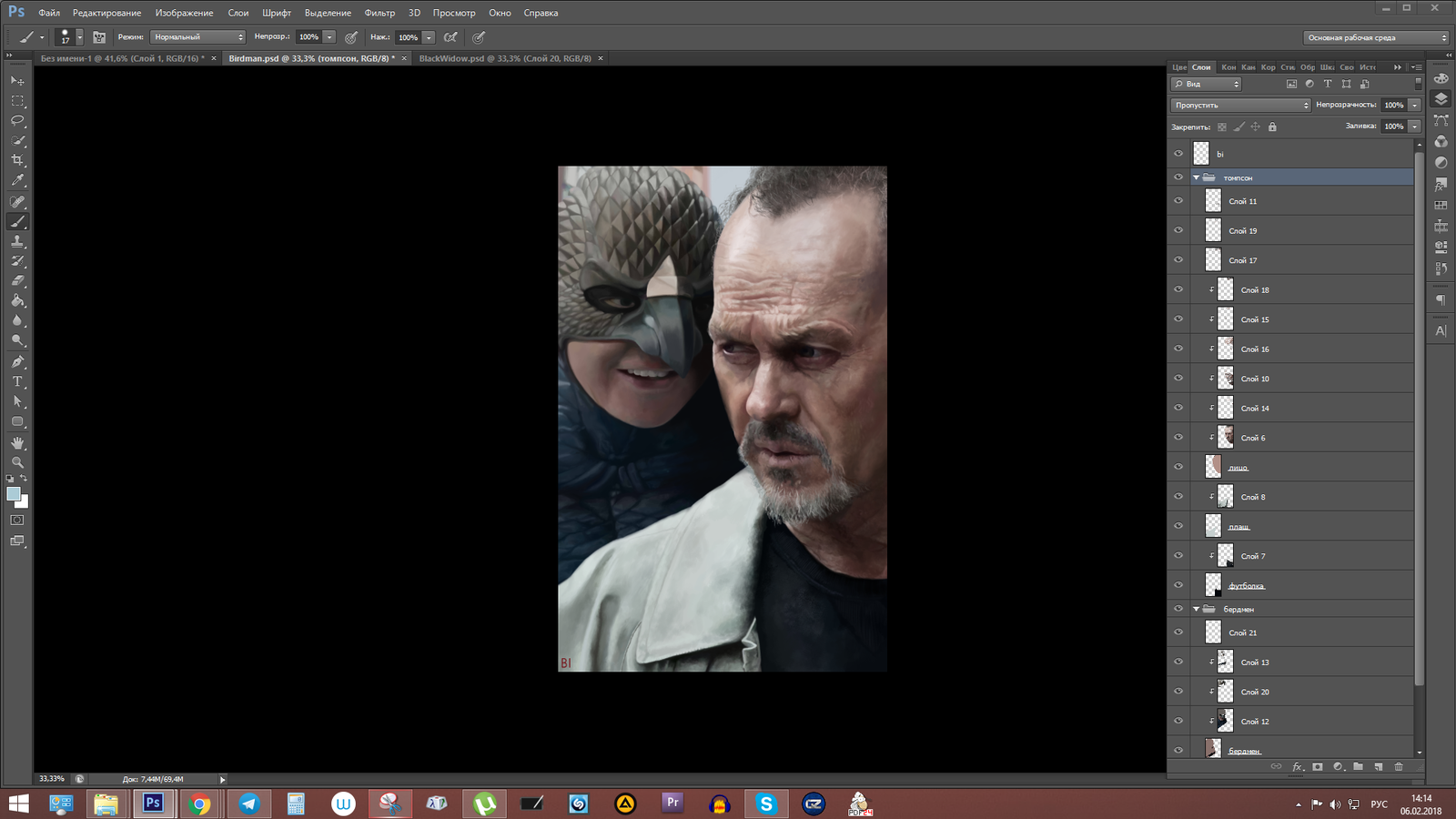
Task: Select layer Слой 17
Action: [x=1301, y=260]
